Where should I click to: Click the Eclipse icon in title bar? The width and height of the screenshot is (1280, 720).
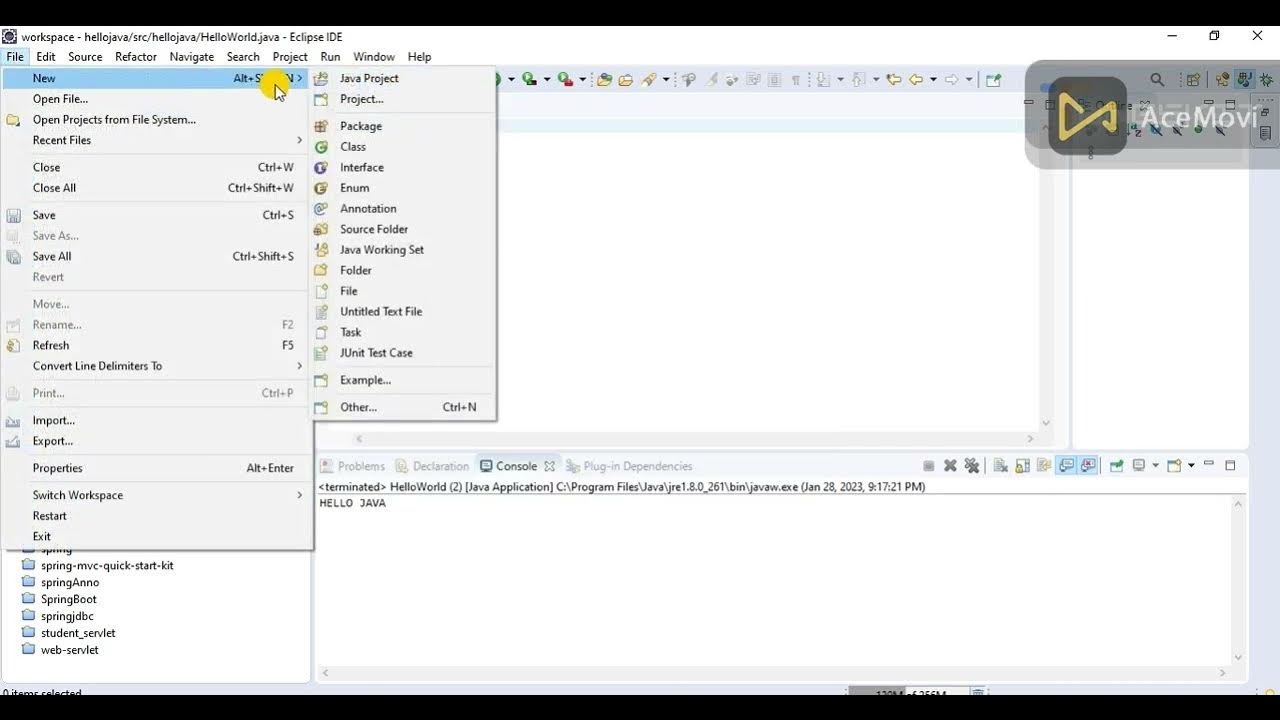(10, 37)
